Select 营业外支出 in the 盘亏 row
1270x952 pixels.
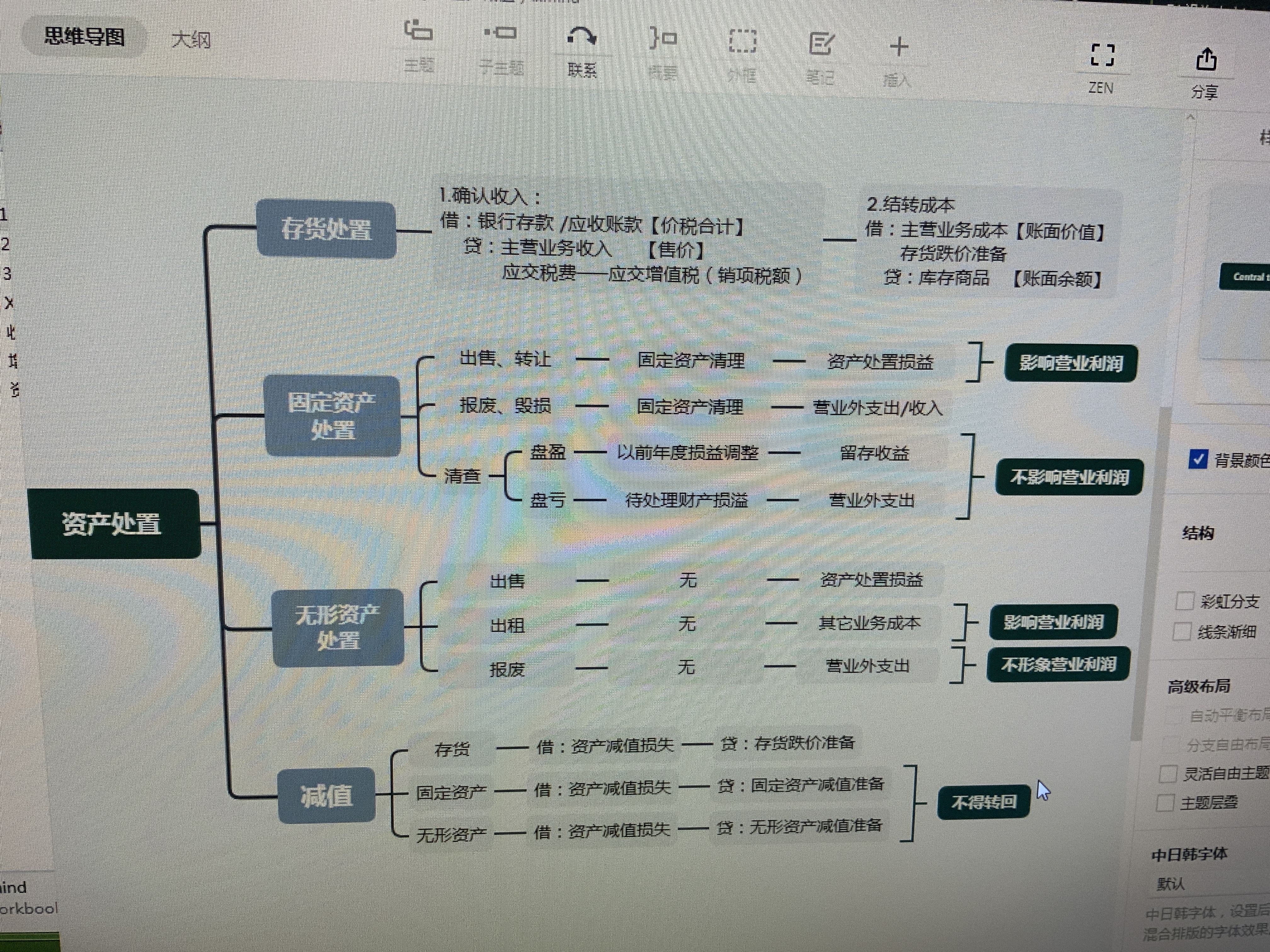click(x=872, y=501)
